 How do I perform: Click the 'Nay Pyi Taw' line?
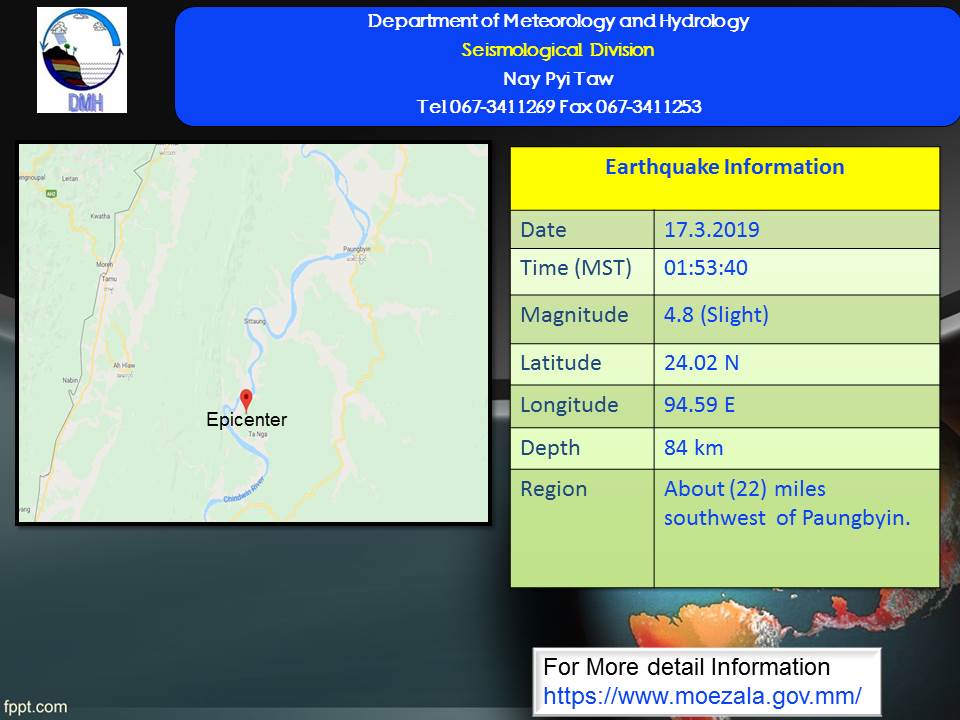click(558, 78)
